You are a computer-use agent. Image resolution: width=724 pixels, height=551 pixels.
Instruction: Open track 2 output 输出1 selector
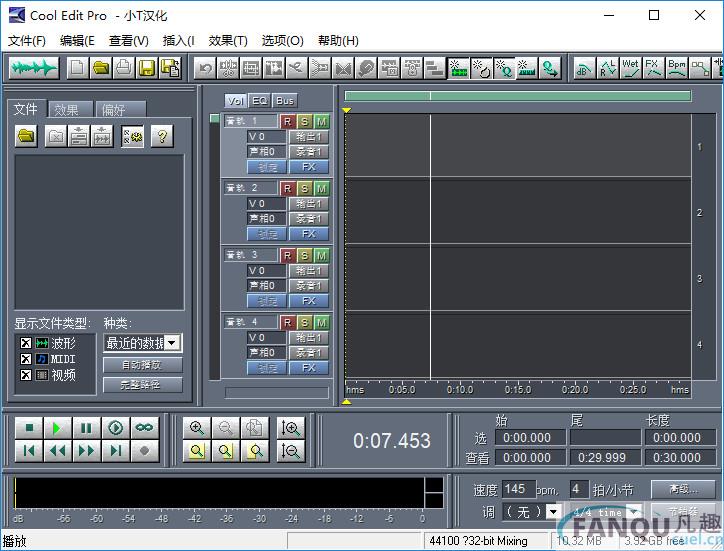click(309, 204)
